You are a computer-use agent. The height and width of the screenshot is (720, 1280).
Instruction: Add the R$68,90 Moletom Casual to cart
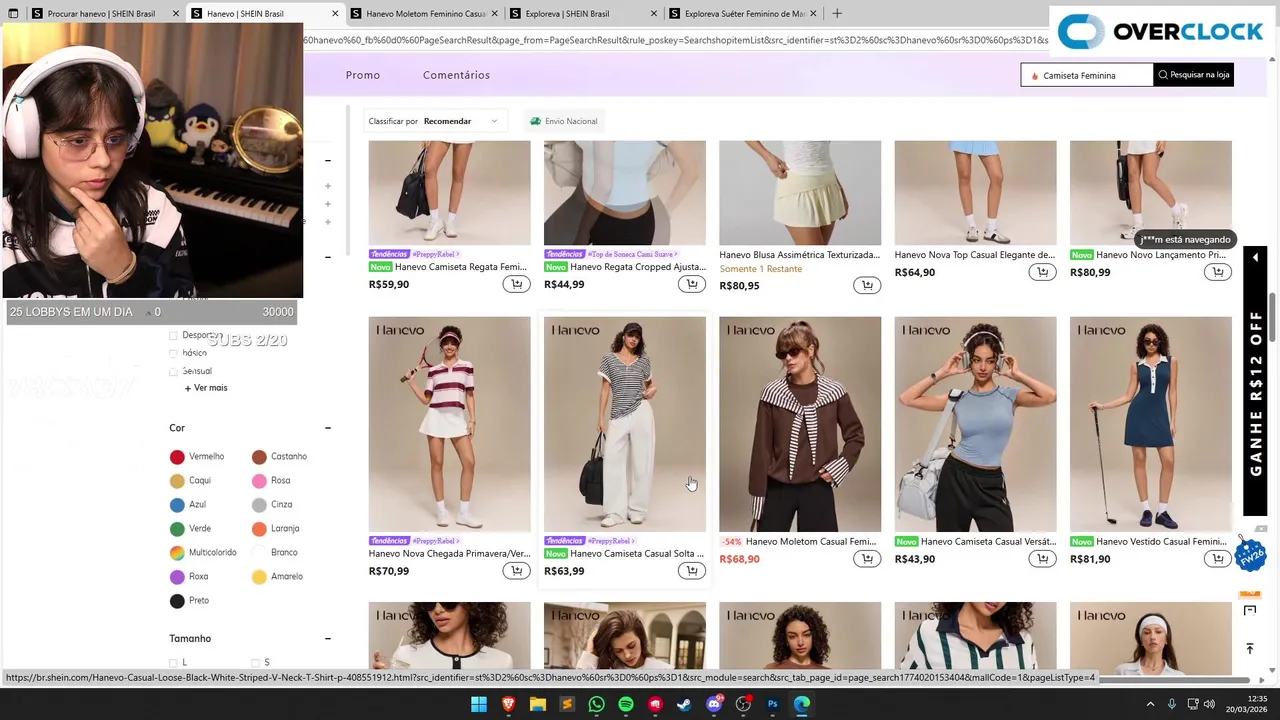click(x=867, y=559)
